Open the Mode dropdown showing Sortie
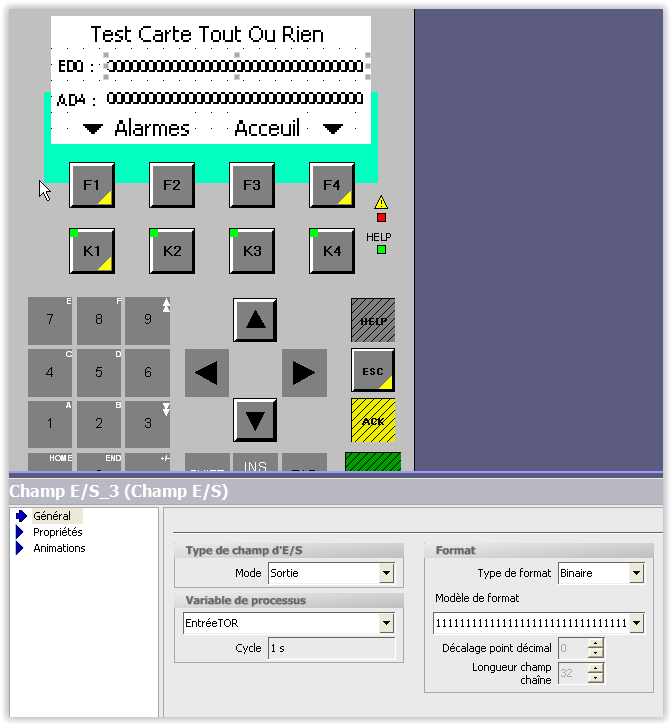 click(x=386, y=574)
